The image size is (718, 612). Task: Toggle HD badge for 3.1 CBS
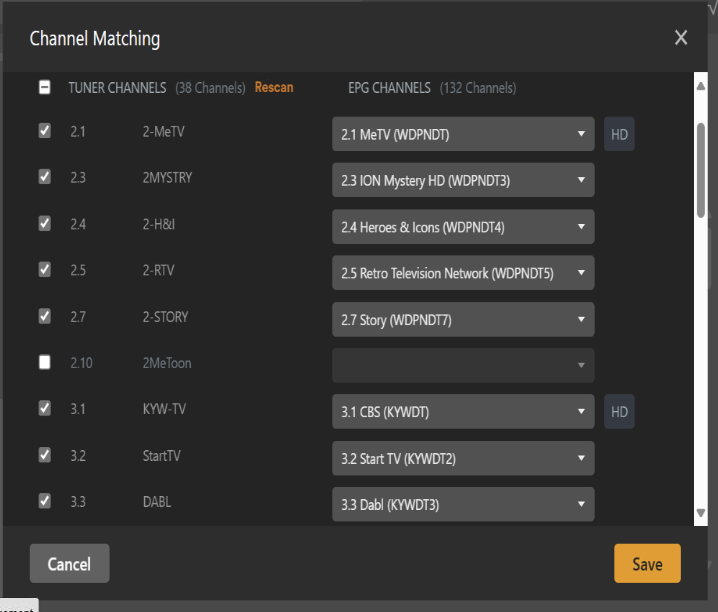click(619, 412)
